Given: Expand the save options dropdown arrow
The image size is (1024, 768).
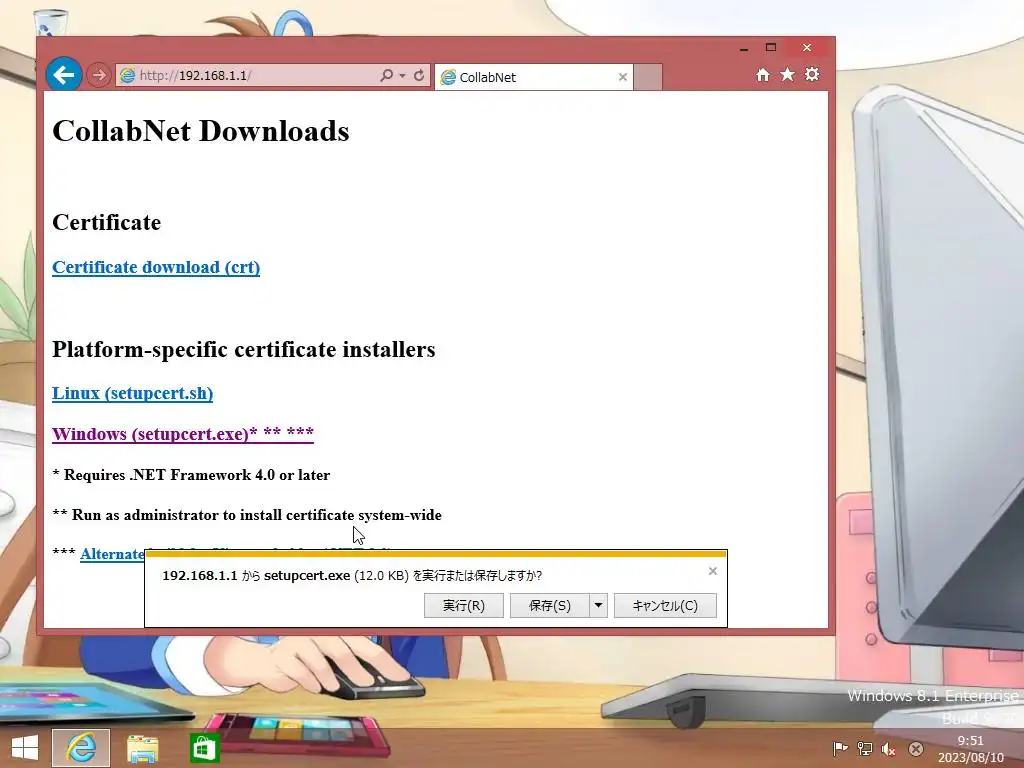Looking at the screenshot, I should coord(598,605).
